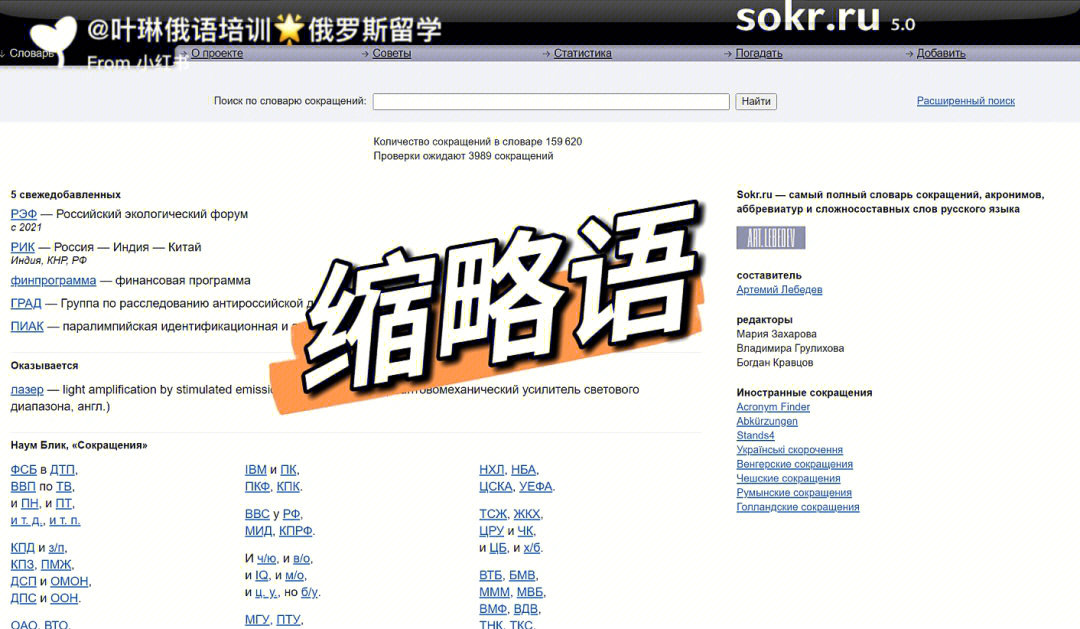Open the лазер entry link
Screen dimensions: 1080x629
coord(27,390)
